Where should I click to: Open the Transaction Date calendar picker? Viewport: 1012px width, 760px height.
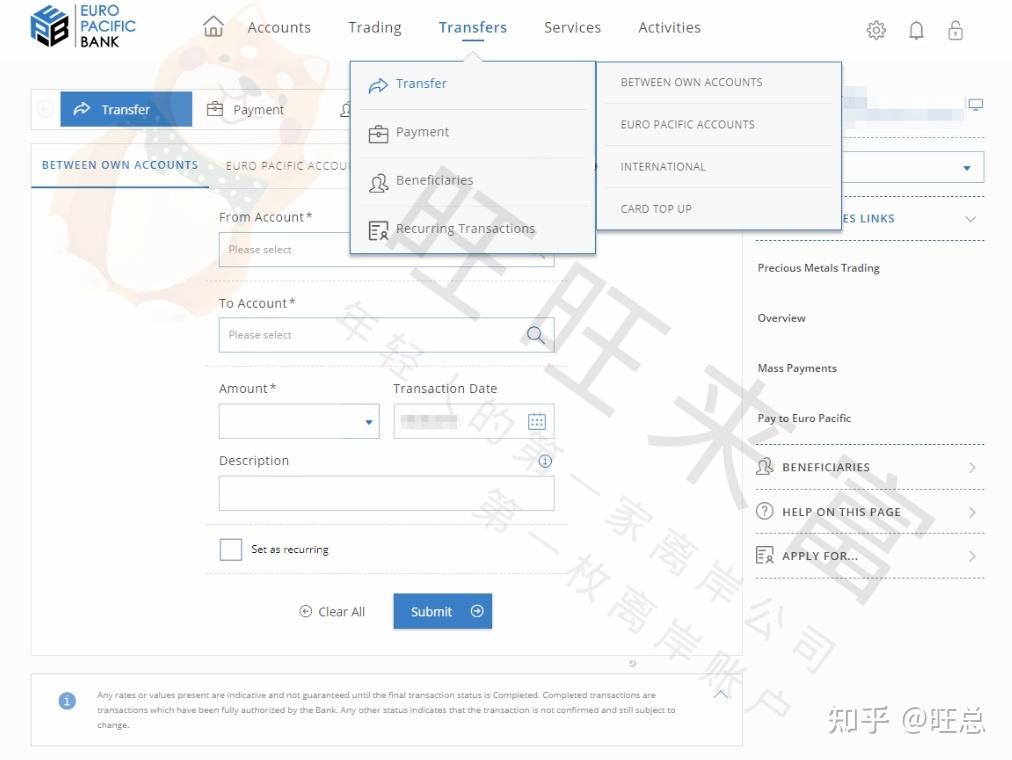tap(537, 421)
